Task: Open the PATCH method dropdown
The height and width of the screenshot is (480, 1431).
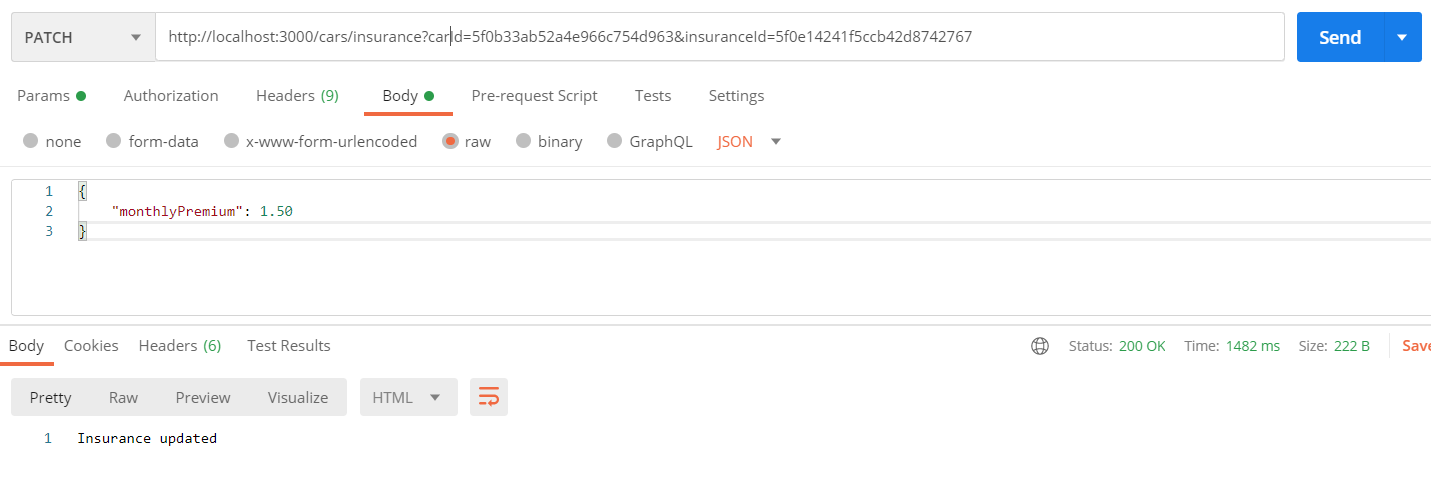Action: (x=83, y=37)
